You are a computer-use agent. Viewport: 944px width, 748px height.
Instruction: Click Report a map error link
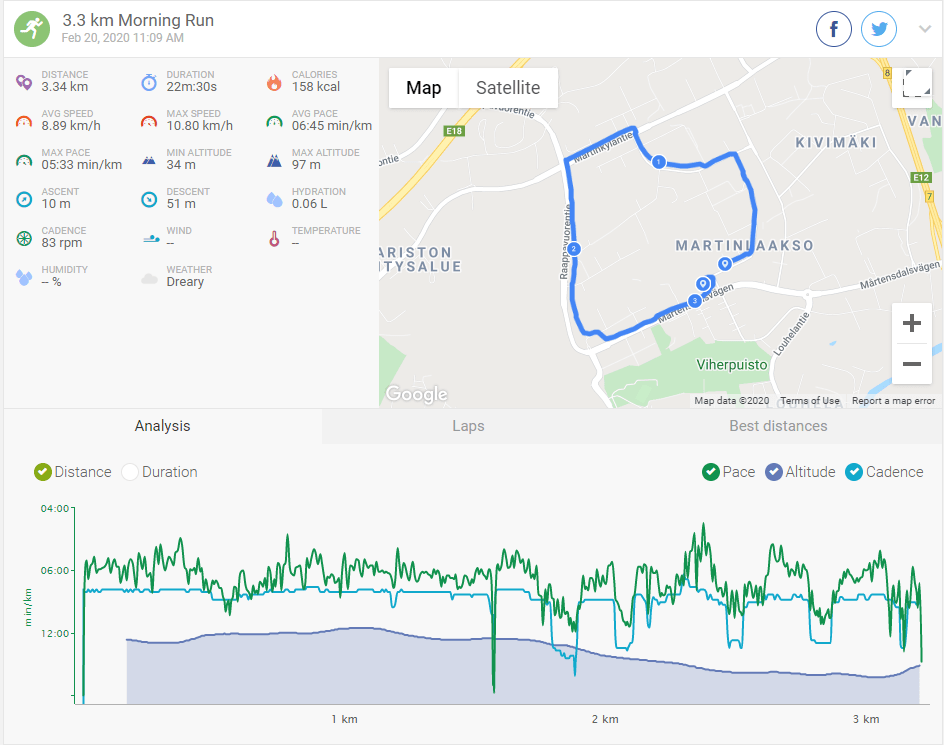(893, 401)
